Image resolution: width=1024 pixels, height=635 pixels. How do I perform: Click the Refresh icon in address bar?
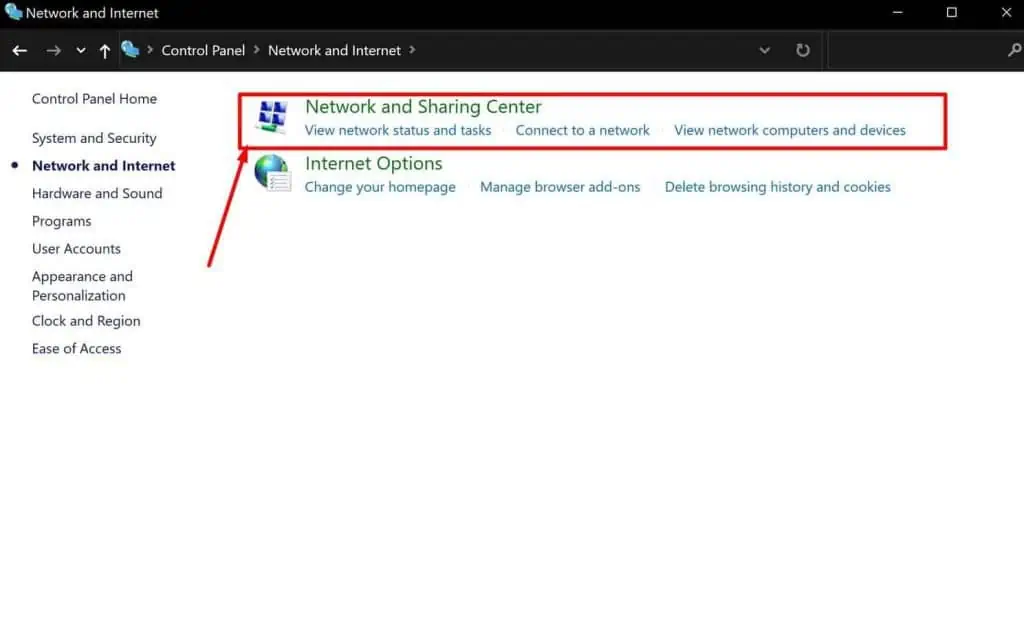pos(803,49)
